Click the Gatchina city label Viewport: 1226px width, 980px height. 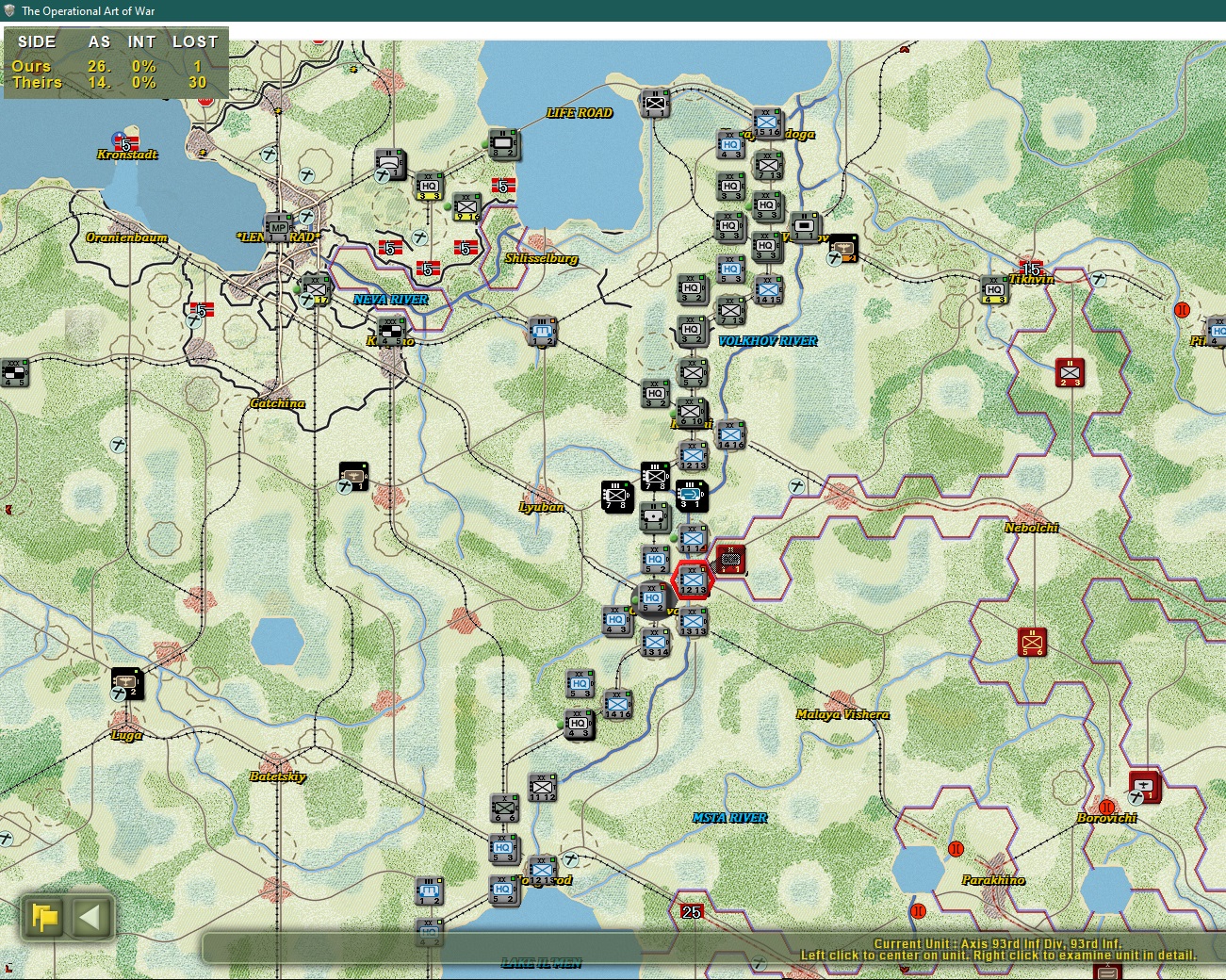click(x=277, y=403)
